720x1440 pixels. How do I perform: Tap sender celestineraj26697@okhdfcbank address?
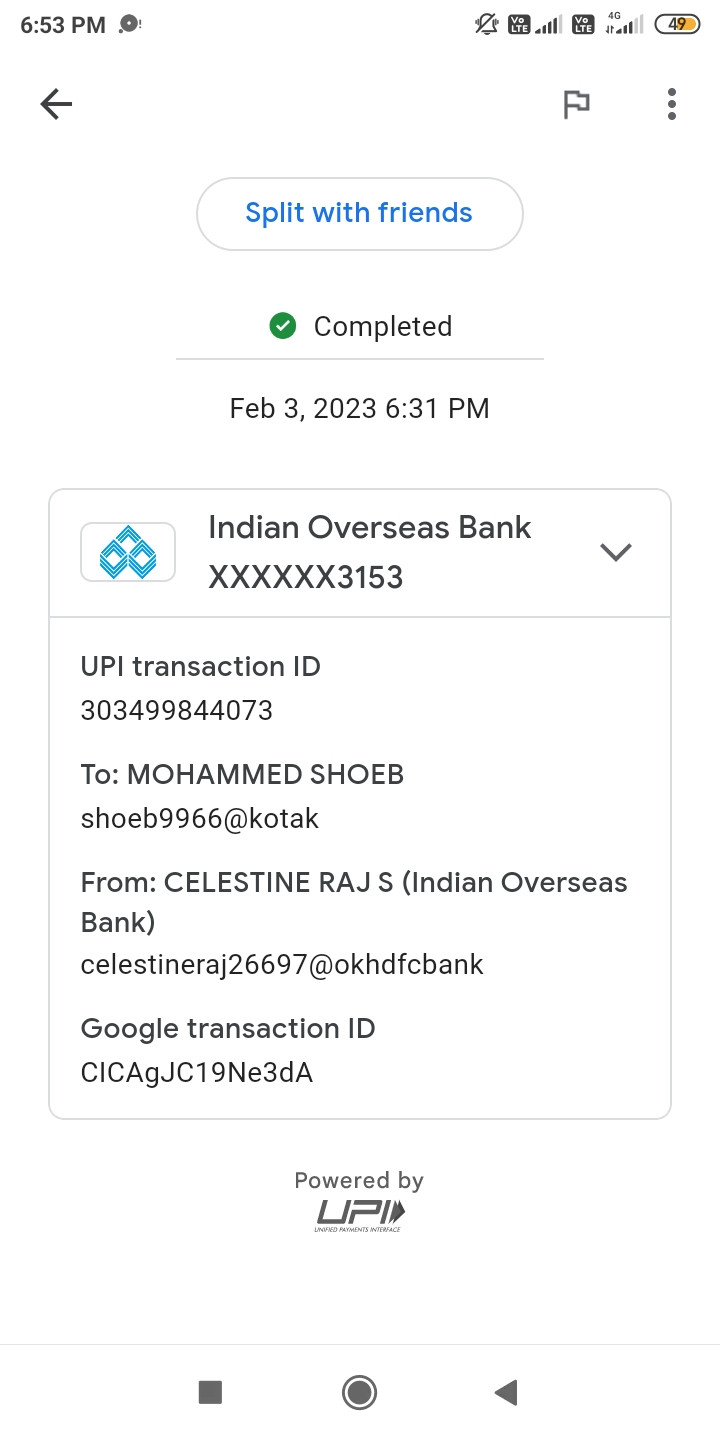282,965
